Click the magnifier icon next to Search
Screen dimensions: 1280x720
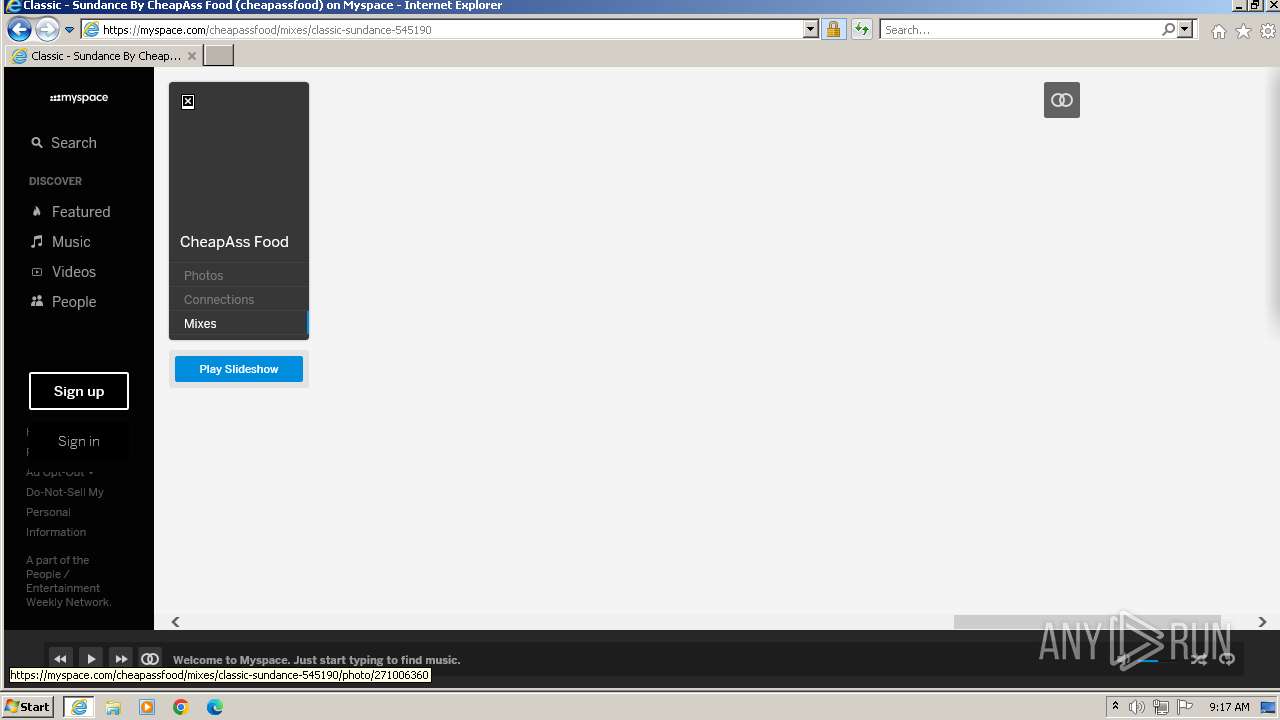click(x=37, y=143)
